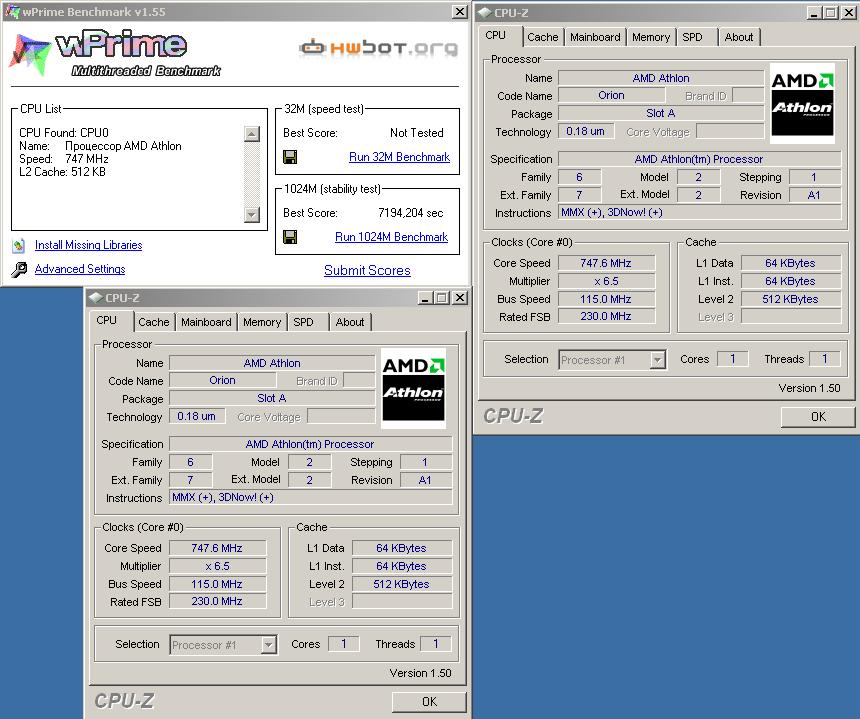Click L2 Cache 512 KB line in CPU List
The image size is (860, 719).
pyautogui.click(x=62, y=172)
